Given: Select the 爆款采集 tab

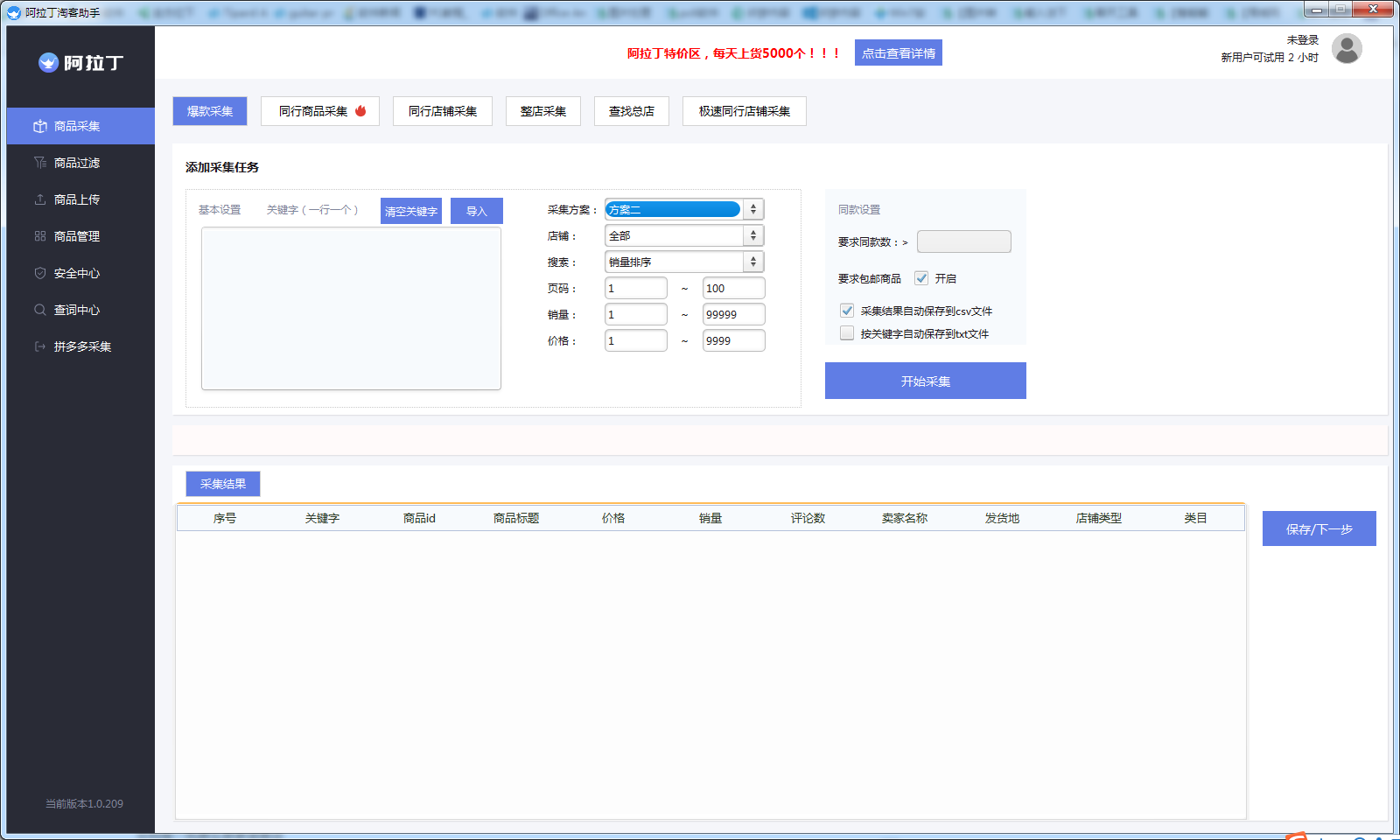Looking at the screenshot, I should [210, 111].
